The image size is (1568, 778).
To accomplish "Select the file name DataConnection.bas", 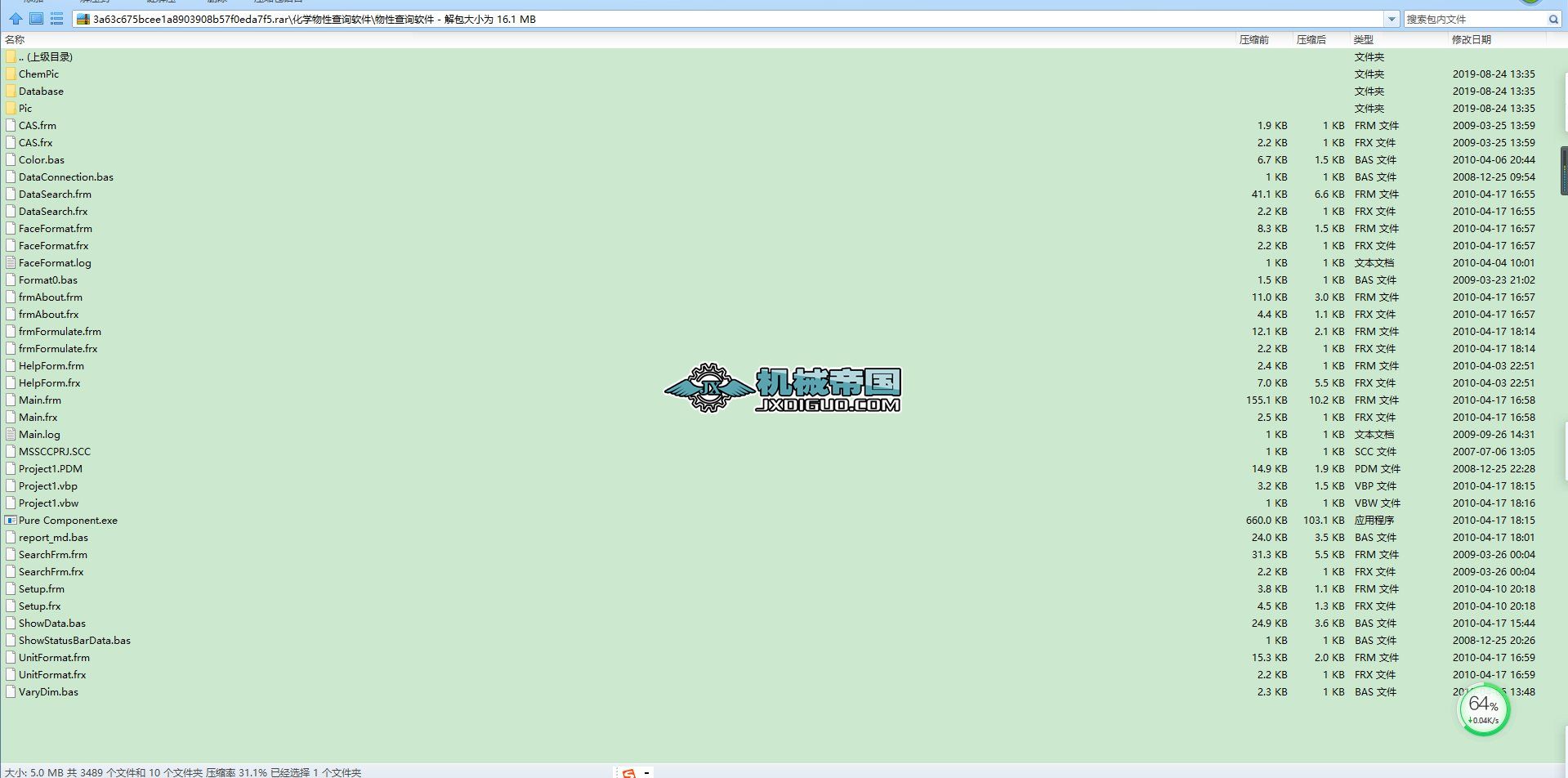I will tap(66, 177).
